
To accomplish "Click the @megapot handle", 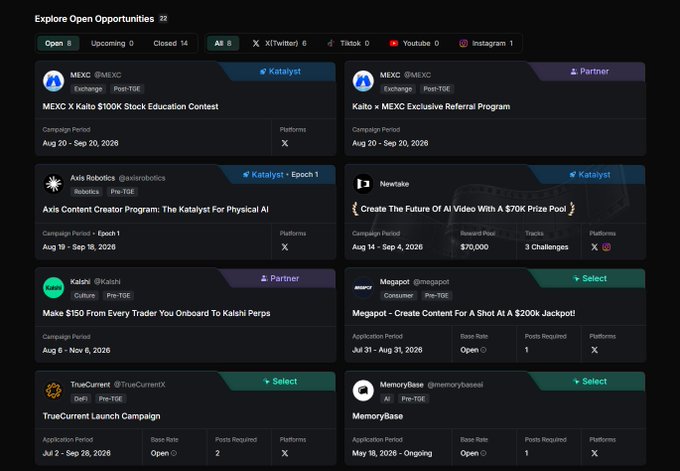I will tap(431, 281).
